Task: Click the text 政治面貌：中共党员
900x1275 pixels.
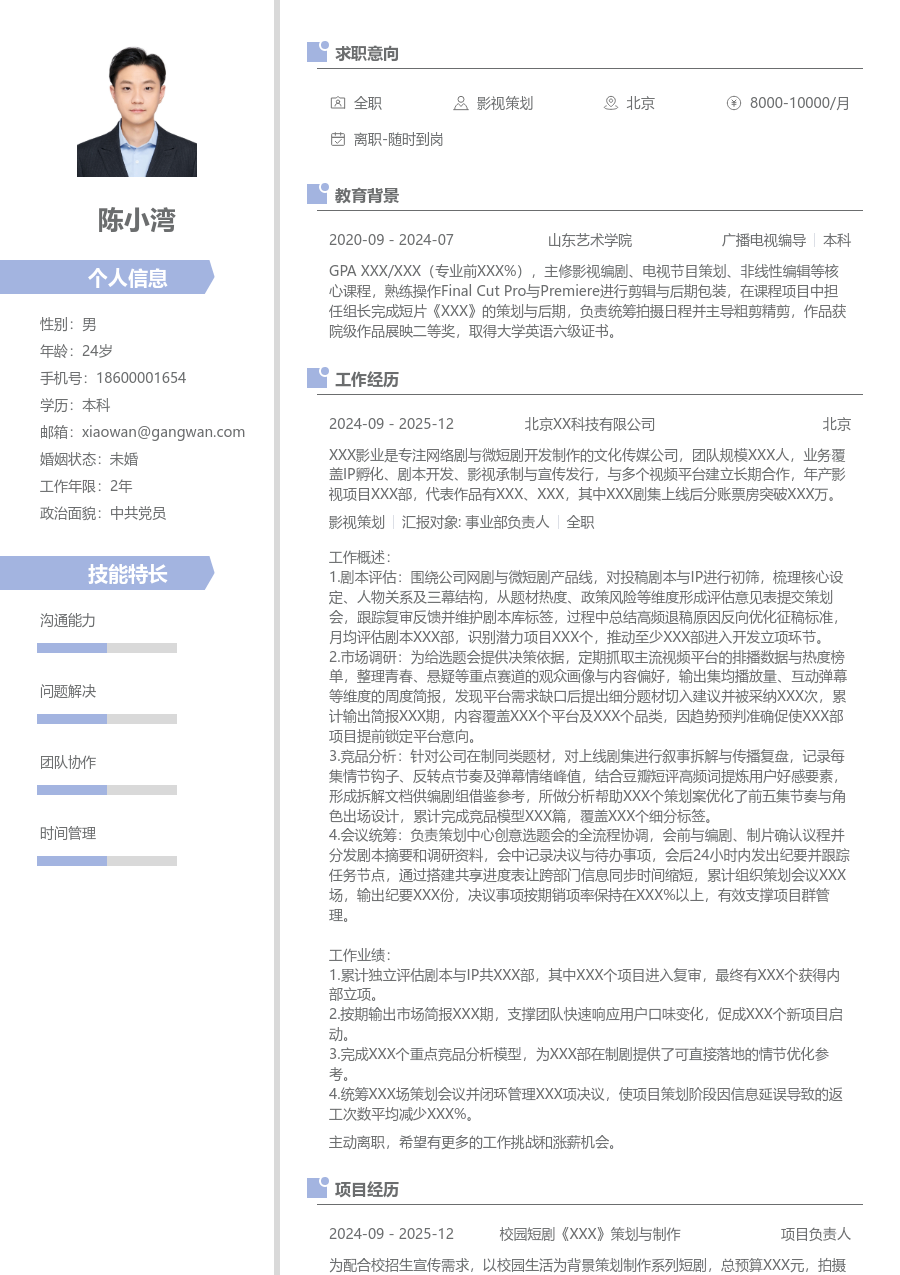Action: [x=103, y=513]
